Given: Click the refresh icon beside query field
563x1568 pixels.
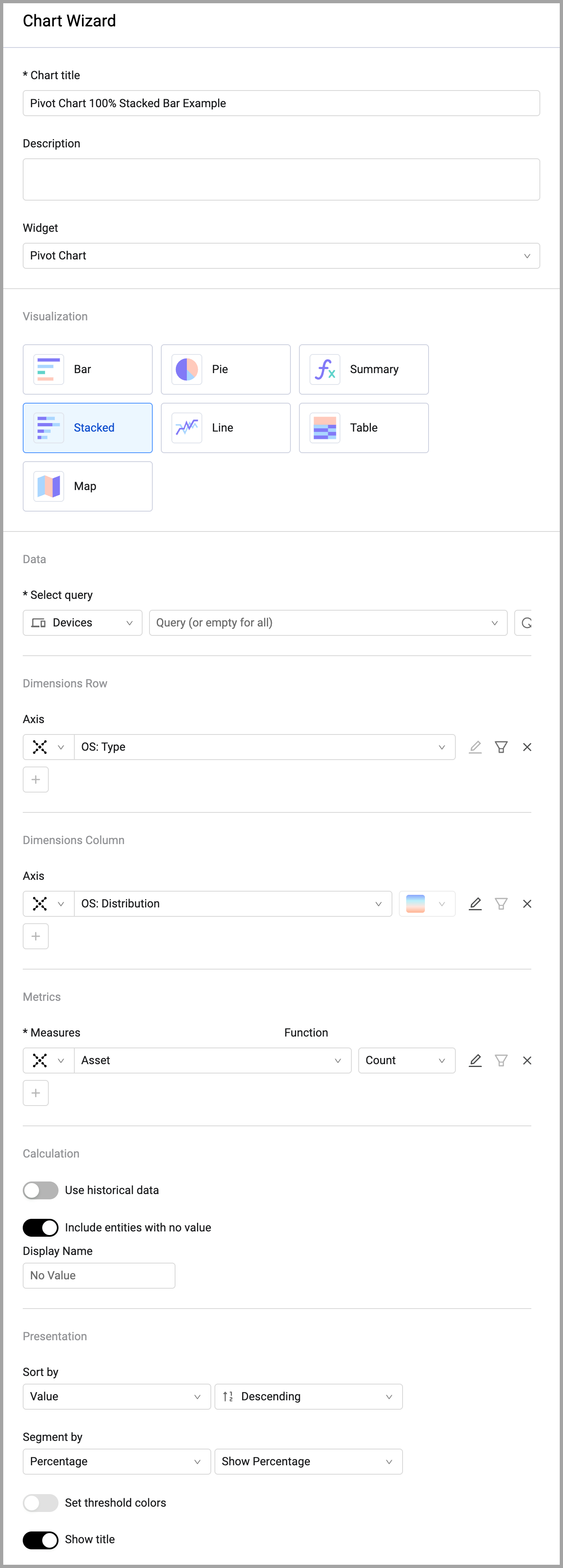Looking at the screenshot, I should [526, 623].
